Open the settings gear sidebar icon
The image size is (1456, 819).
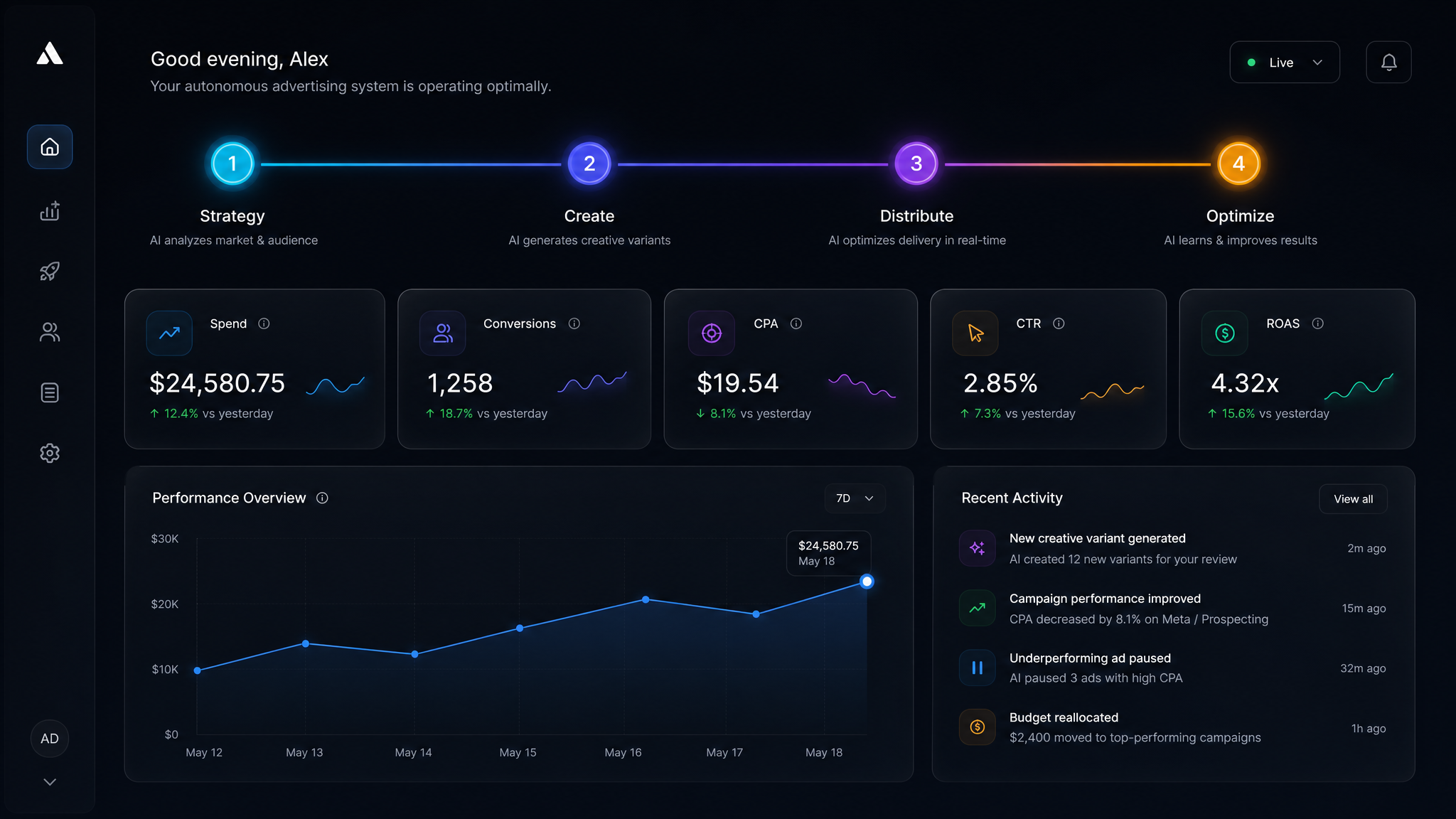[50, 453]
